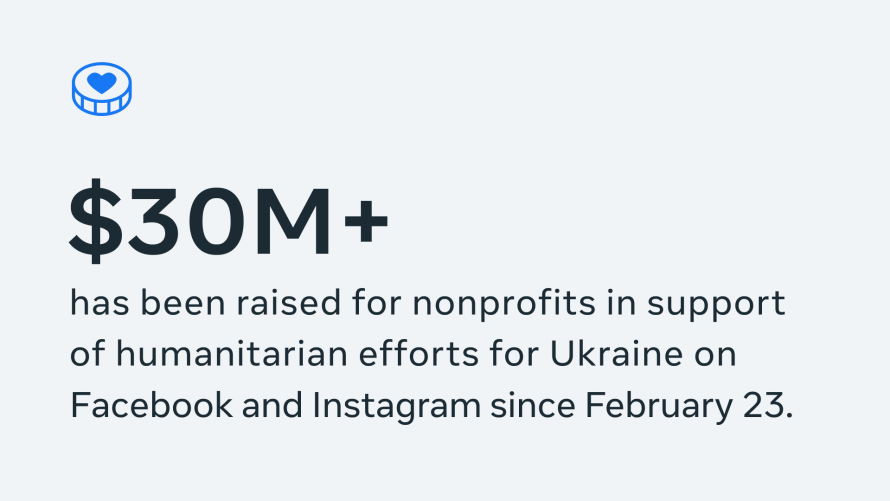Click the heart shape inside the coin
The width and height of the screenshot is (890, 501).
102,81
